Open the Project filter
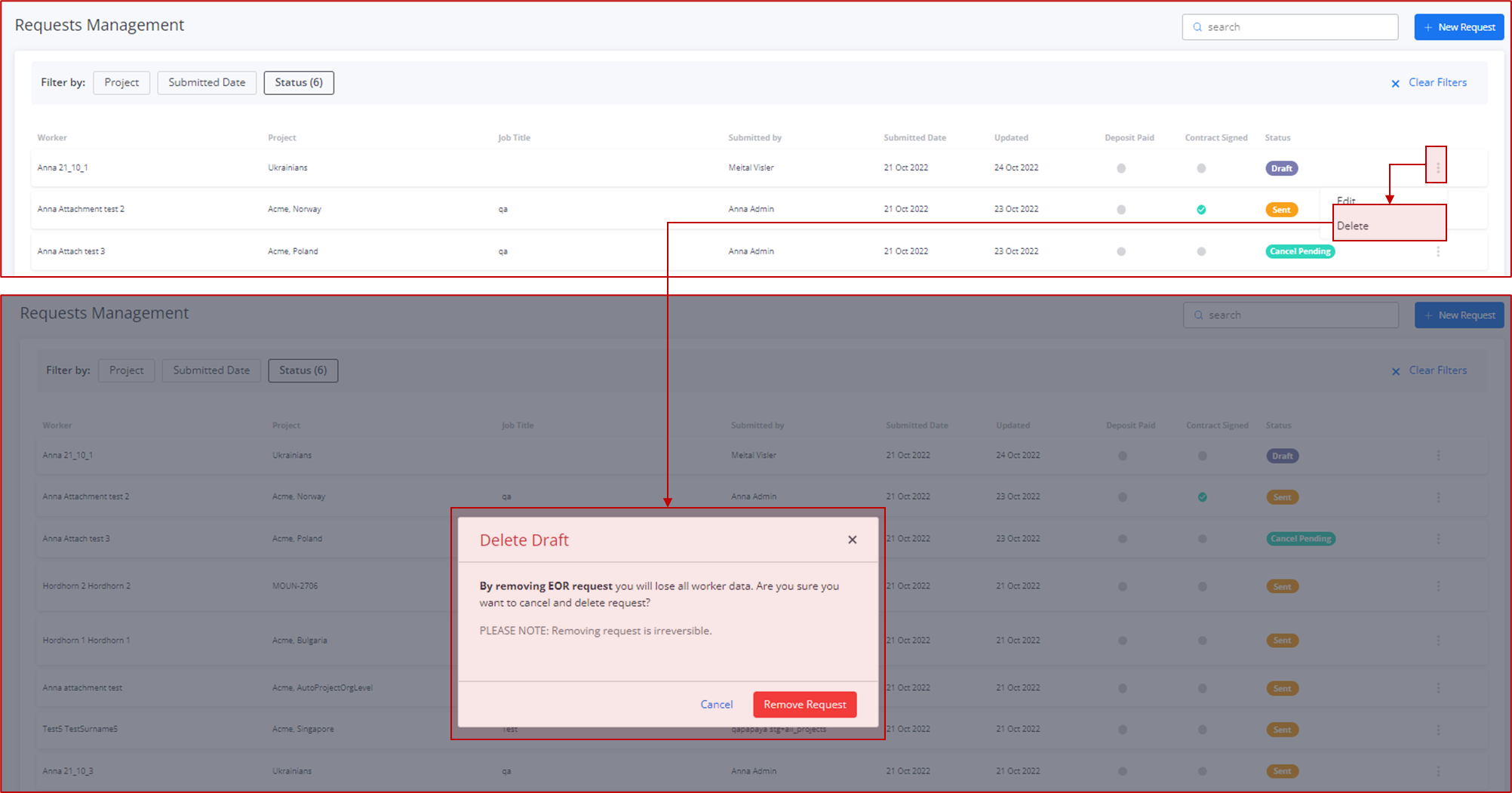Screen dimensions: 1512x793 coord(121,82)
